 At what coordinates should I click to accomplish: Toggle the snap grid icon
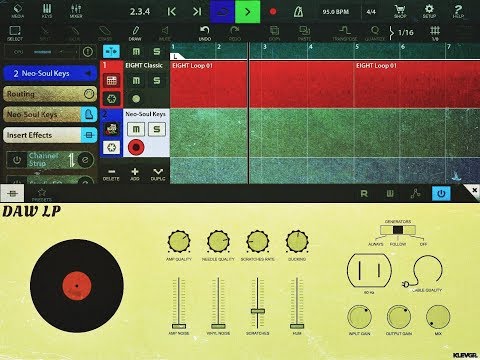[x=435, y=33]
